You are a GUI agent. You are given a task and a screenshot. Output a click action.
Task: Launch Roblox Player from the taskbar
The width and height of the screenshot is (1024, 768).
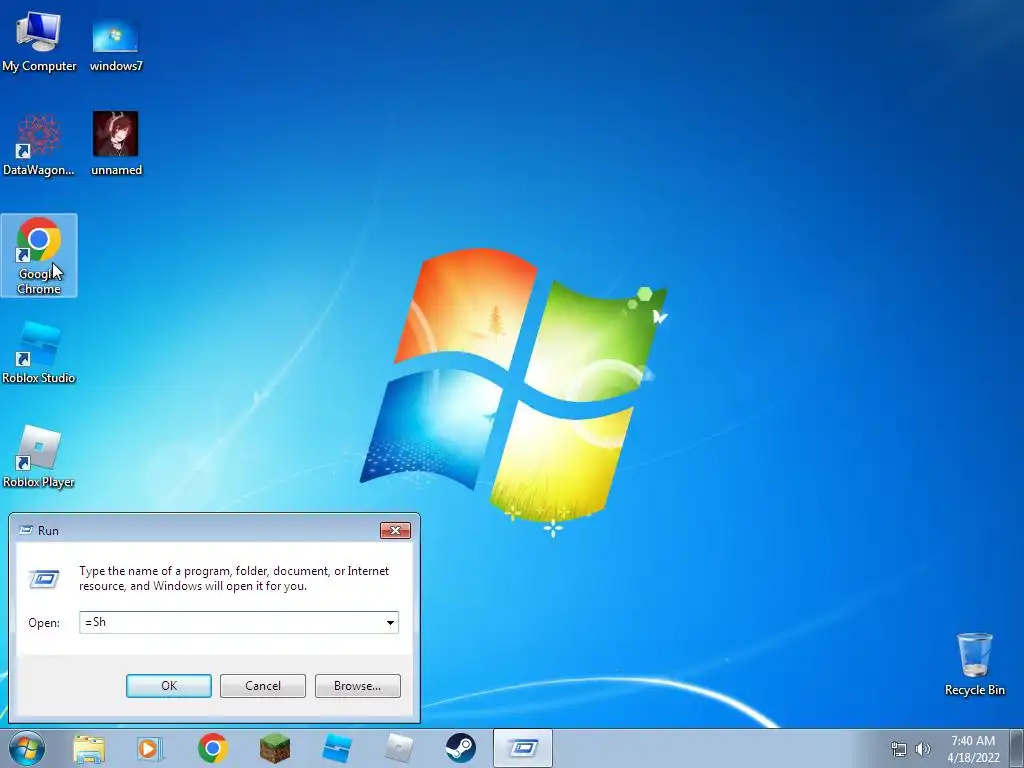[x=398, y=748]
